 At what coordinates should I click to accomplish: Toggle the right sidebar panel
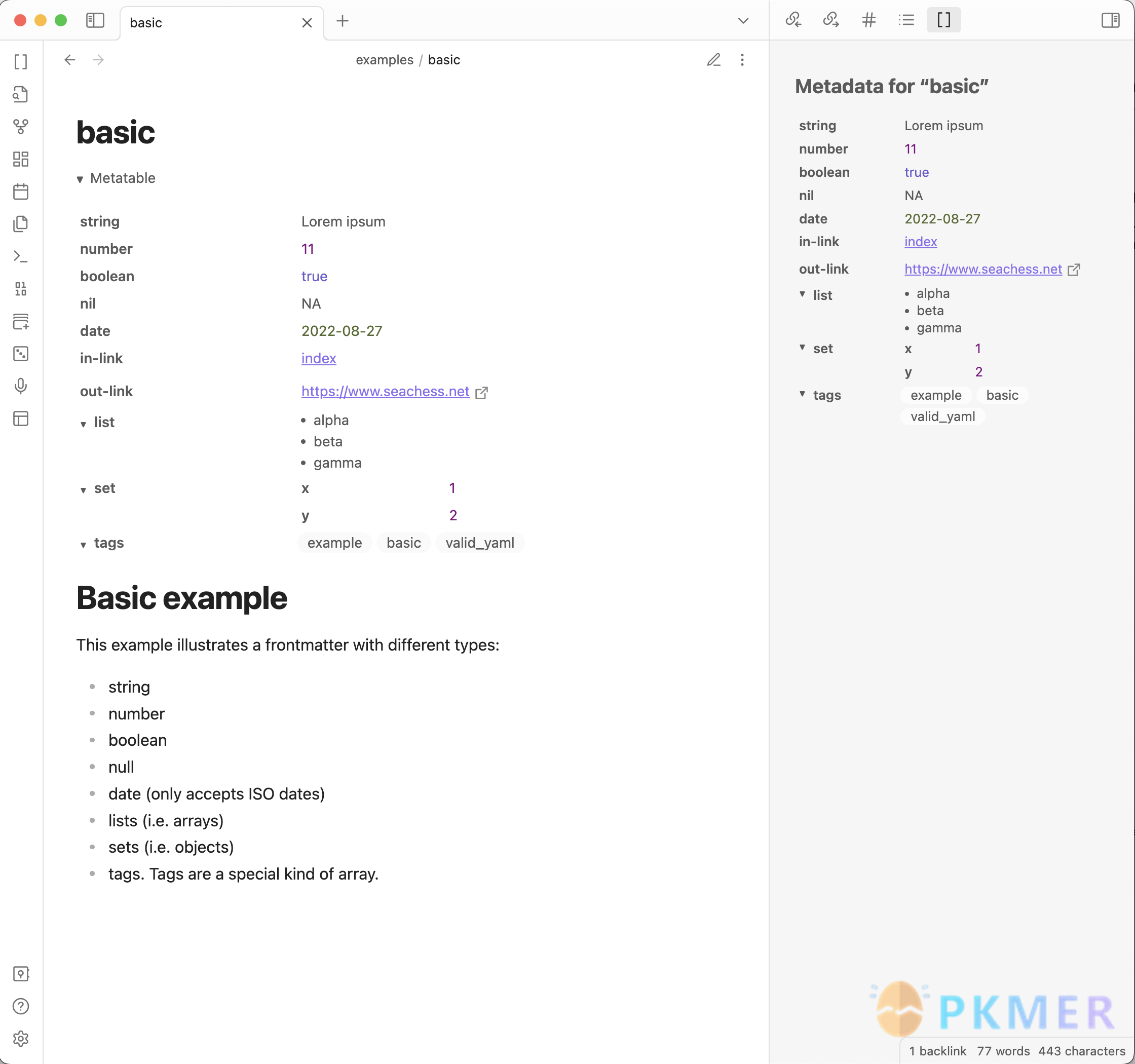(1110, 21)
